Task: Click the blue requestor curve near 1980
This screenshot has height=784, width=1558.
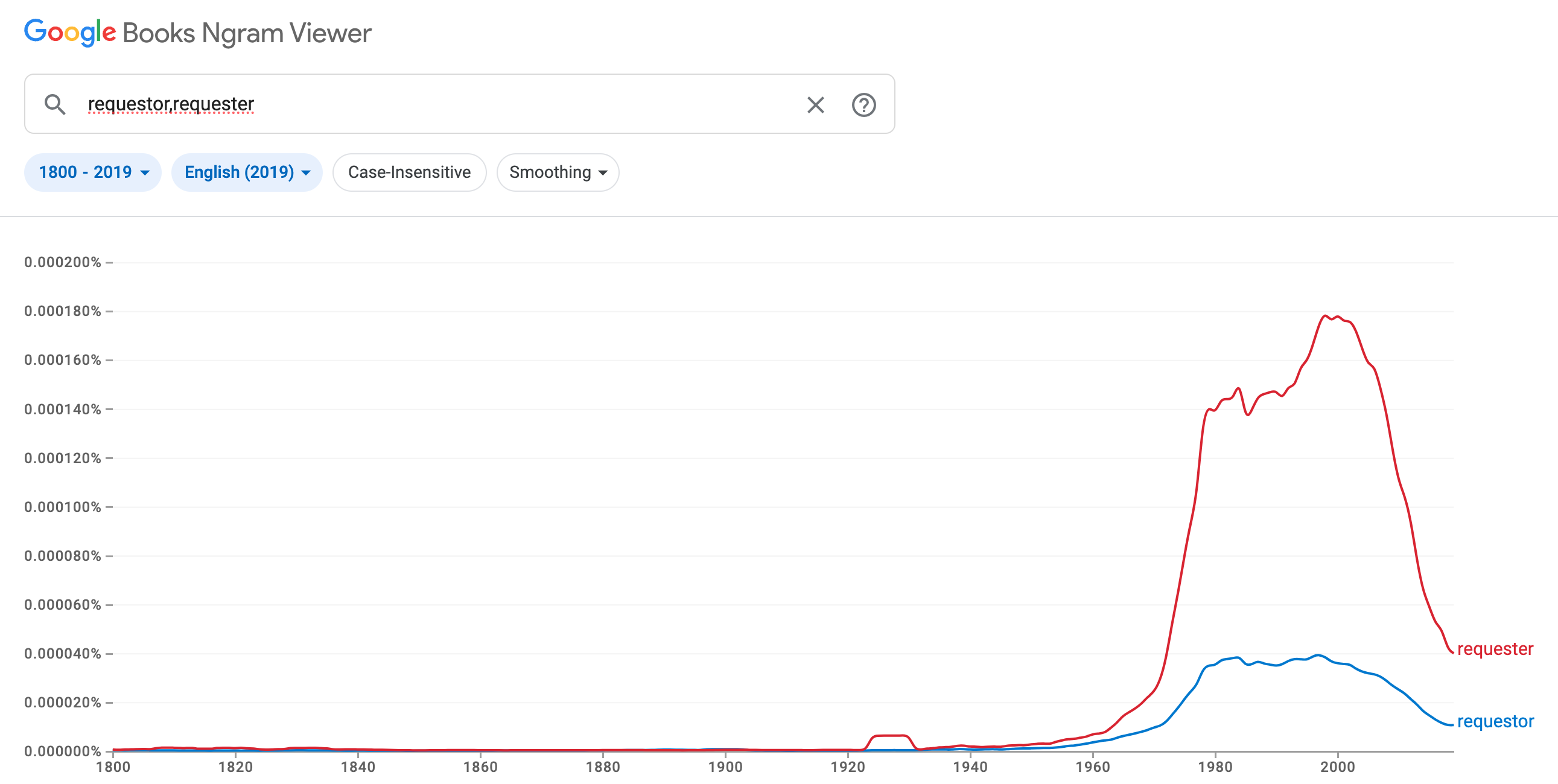Action: [x=1216, y=665]
